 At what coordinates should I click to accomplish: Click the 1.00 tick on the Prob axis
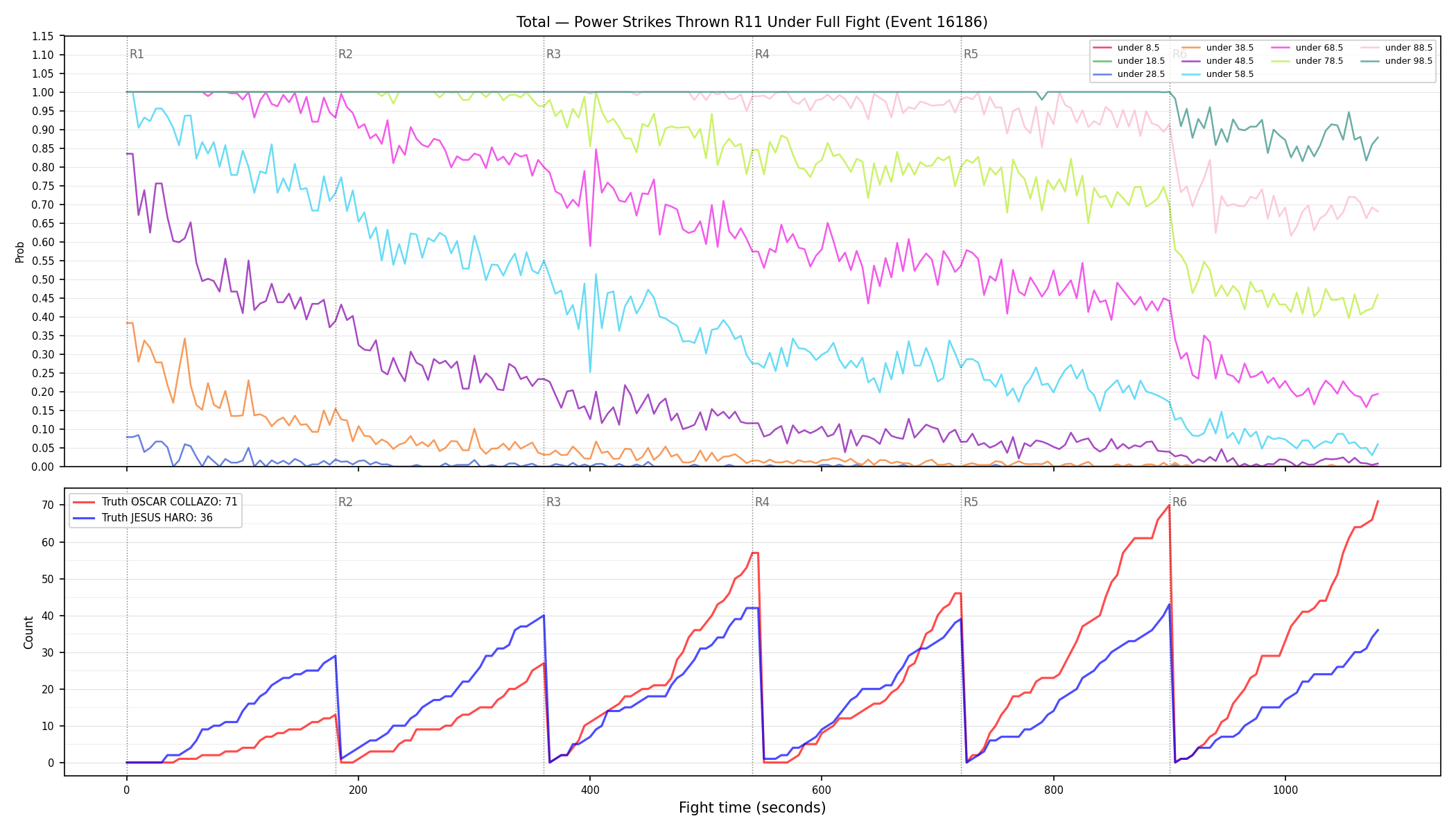click(42, 93)
